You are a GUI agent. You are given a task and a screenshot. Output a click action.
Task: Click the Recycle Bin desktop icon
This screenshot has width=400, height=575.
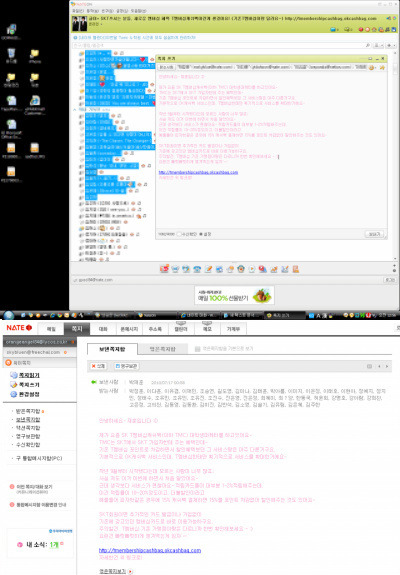click(11, 54)
